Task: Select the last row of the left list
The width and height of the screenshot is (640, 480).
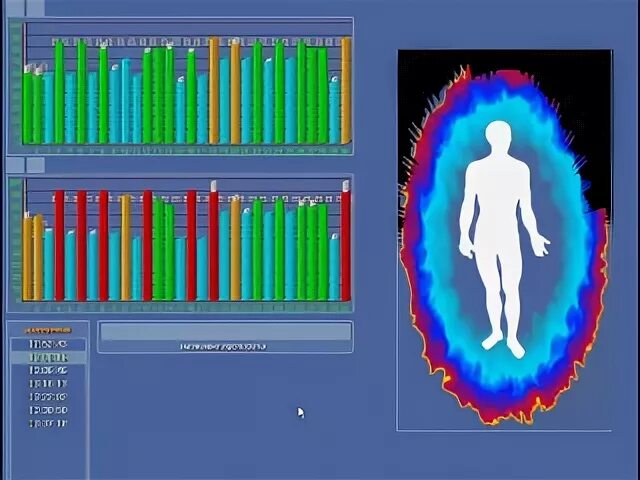Action: [x=48, y=423]
